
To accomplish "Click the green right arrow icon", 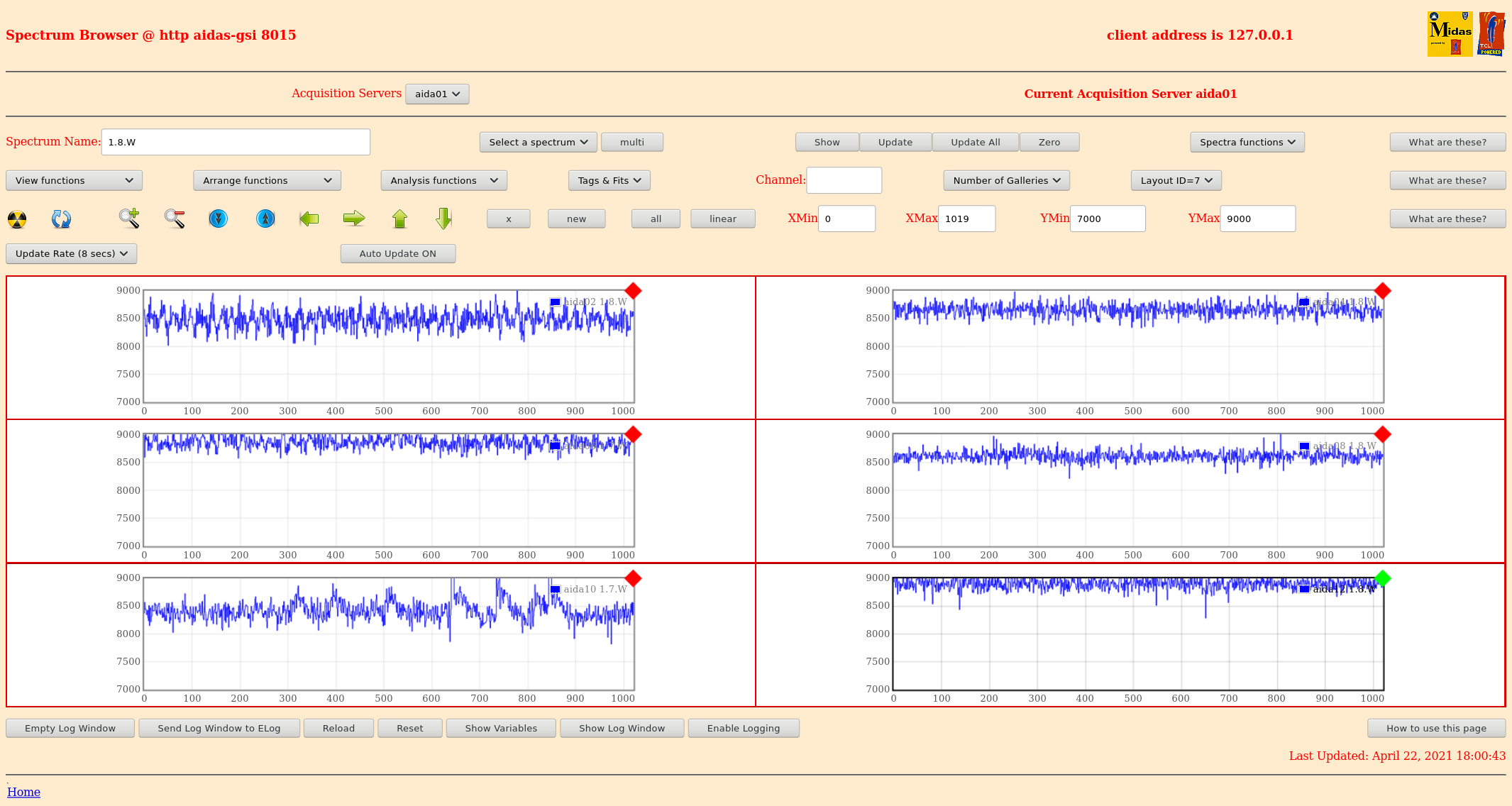I will (x=353, y=219).
